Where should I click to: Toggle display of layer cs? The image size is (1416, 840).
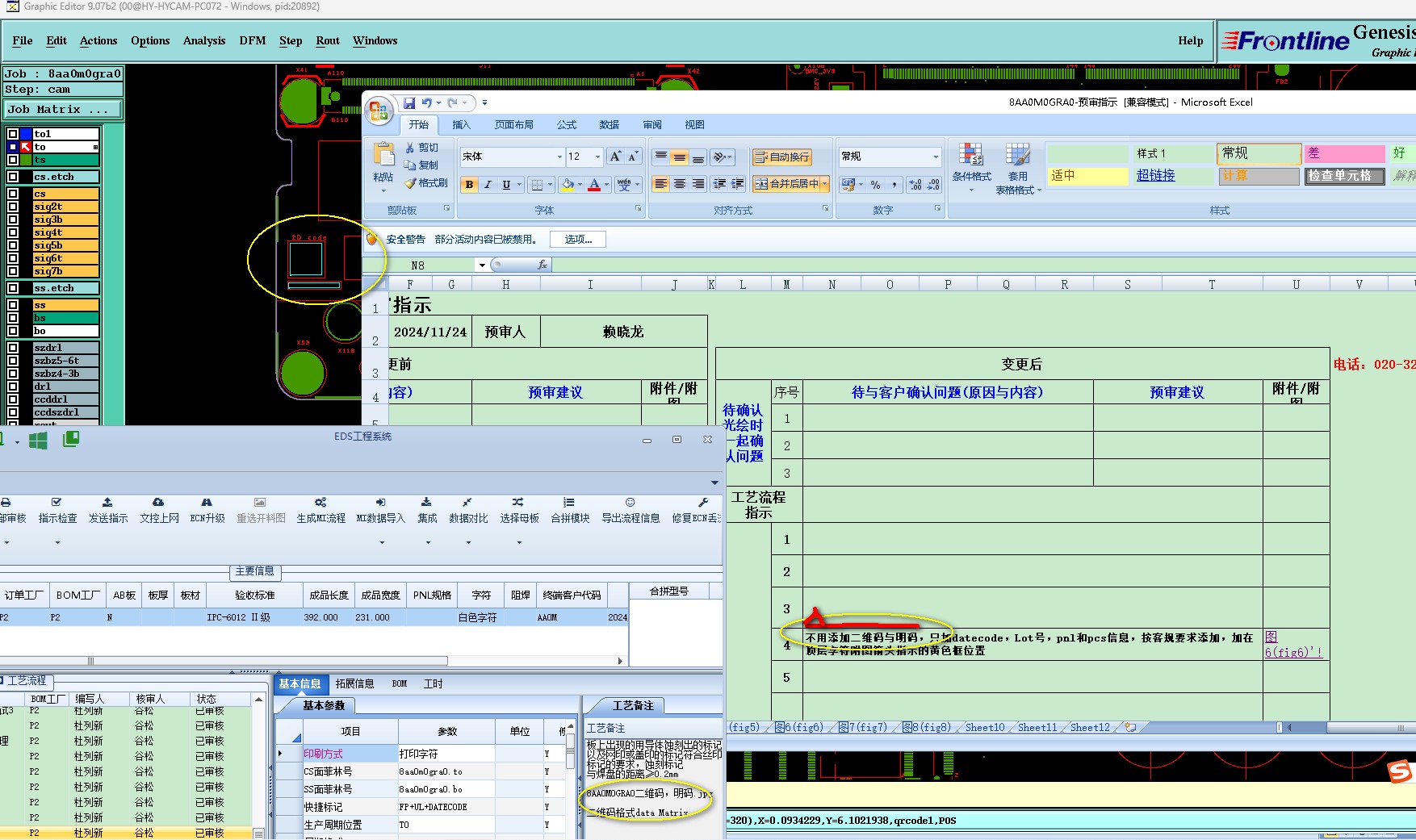13,194
